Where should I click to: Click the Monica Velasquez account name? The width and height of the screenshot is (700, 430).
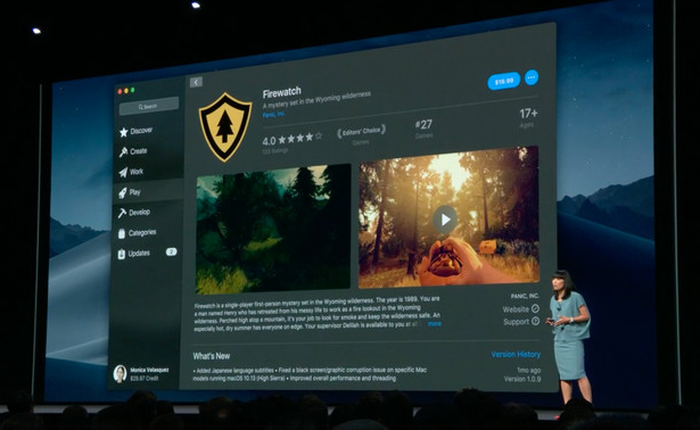pyautogui.click(x=150, y=370)
